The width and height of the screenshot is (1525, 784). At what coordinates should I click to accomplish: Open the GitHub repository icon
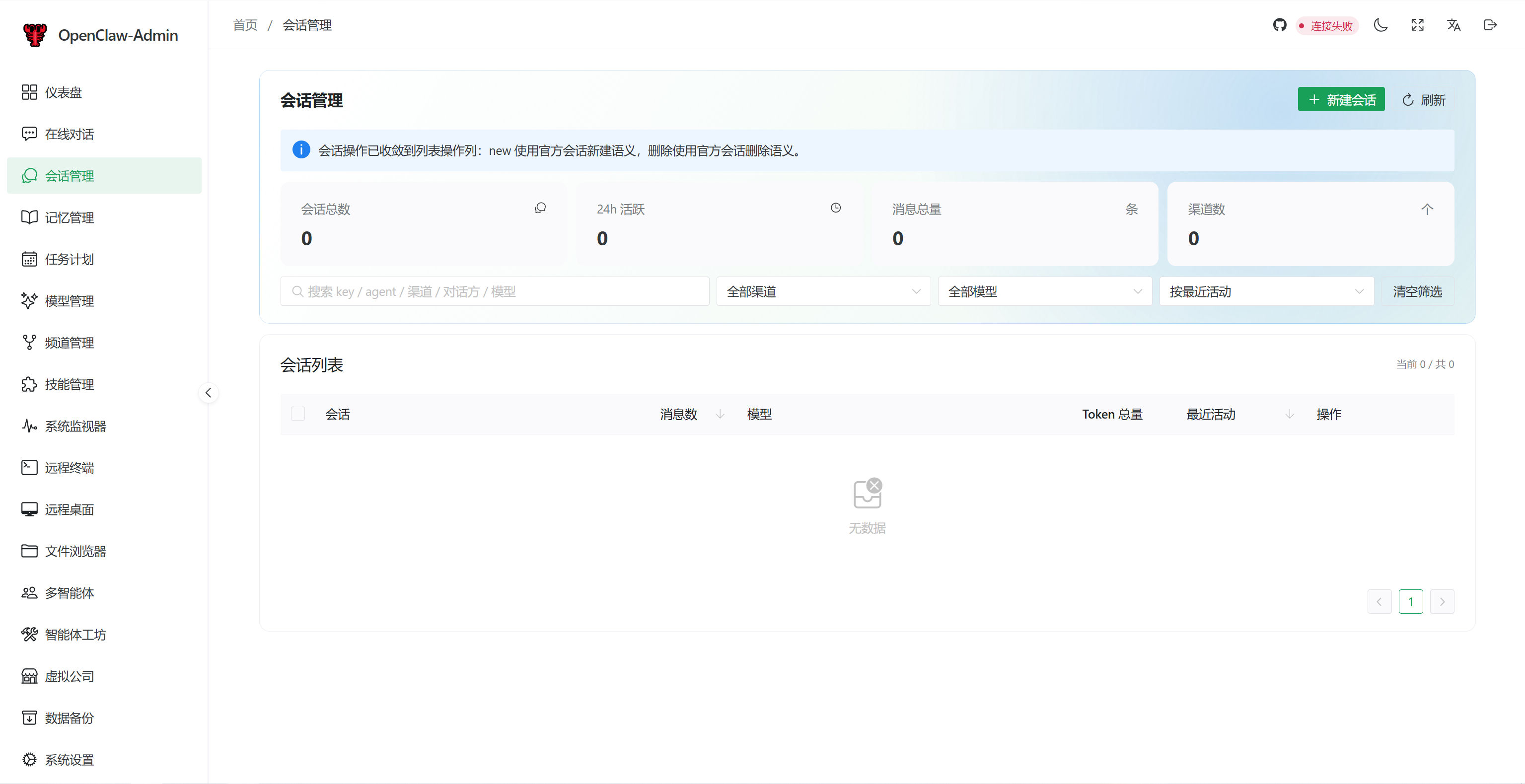tap(1279, 25)
